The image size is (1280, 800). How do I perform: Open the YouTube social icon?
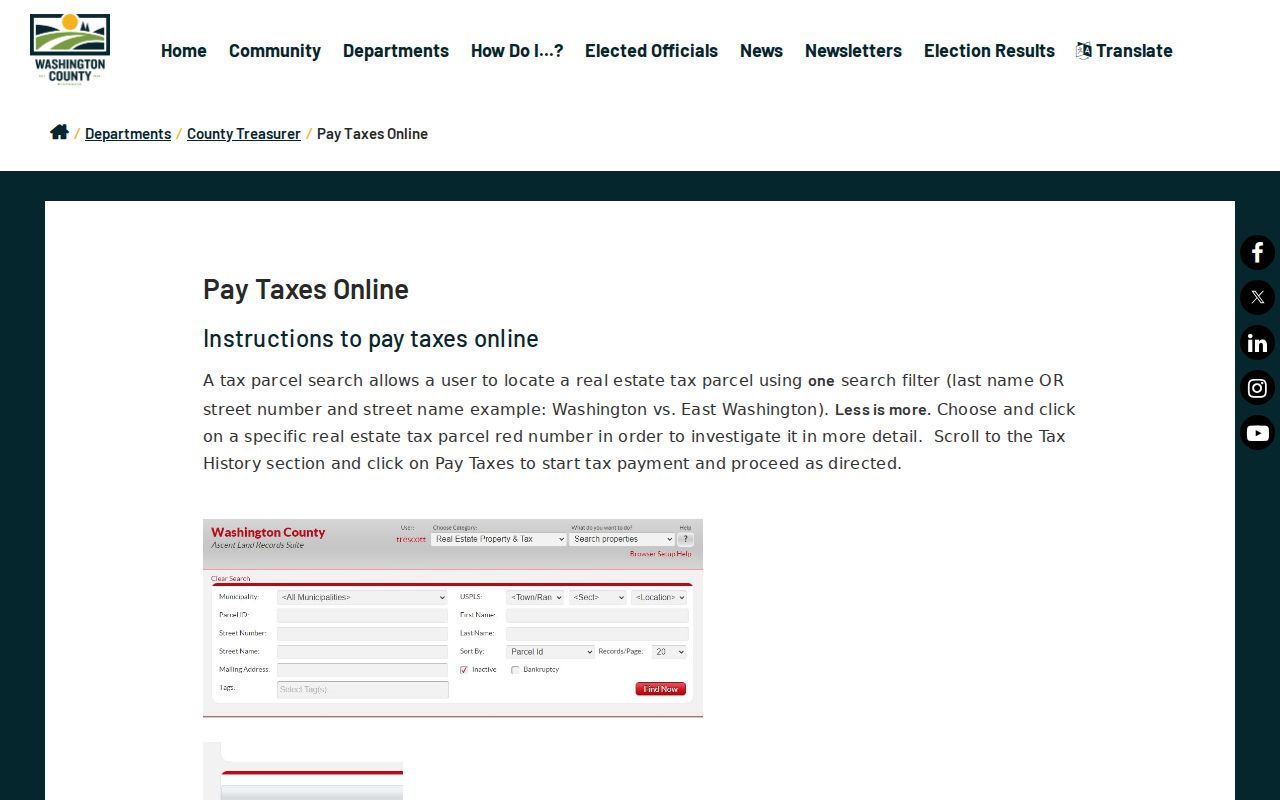1257,433
